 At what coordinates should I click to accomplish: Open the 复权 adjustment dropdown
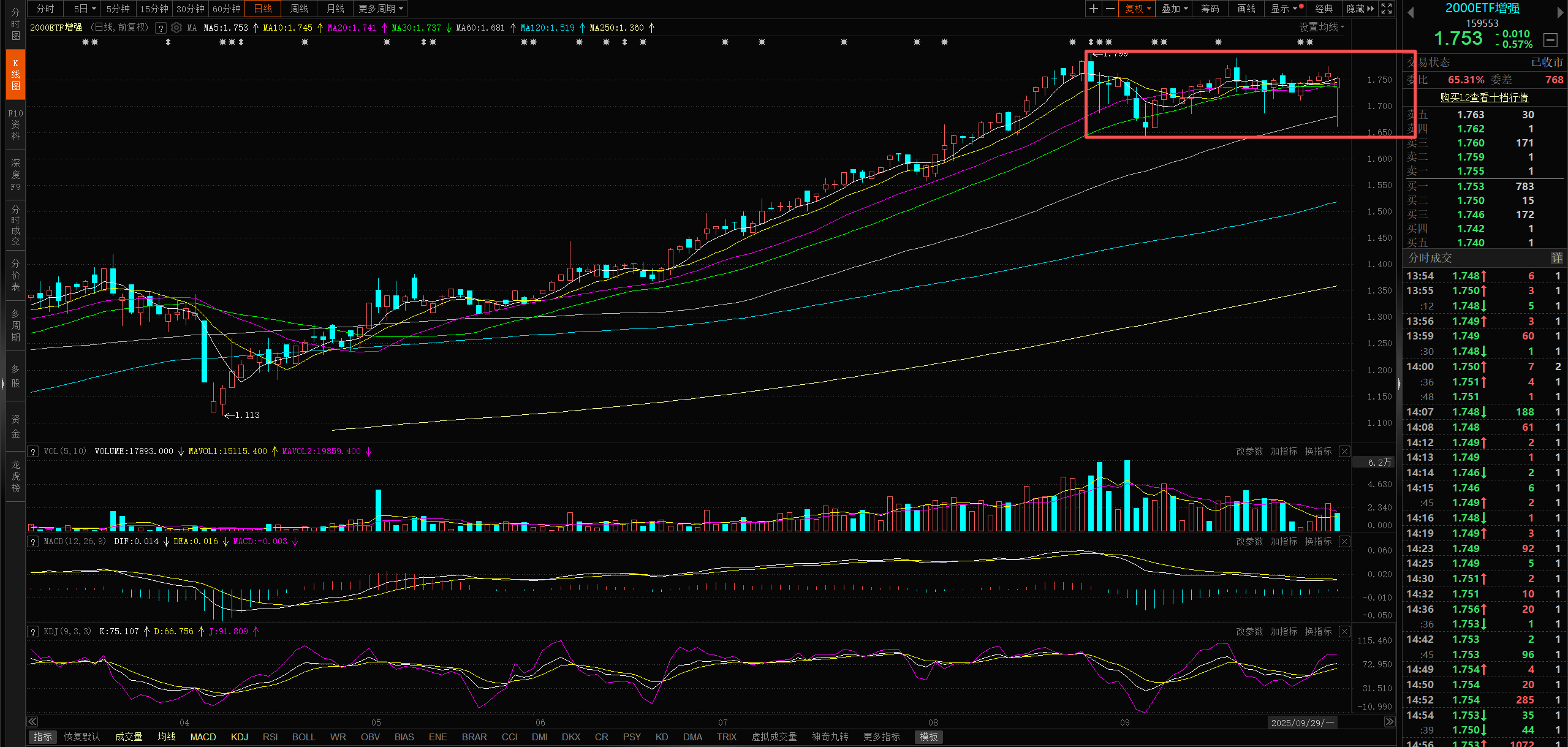[x=1138, y=9]
